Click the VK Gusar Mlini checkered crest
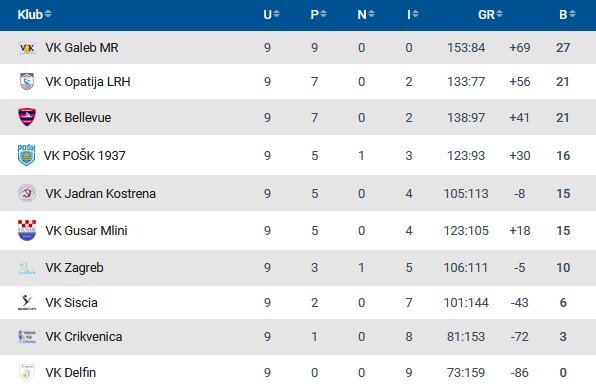 tap(27, 230)
